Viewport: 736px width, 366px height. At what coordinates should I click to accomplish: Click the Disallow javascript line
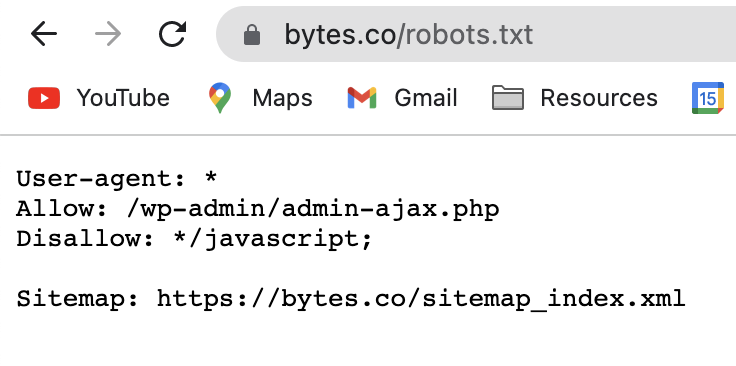pos(194,239)
